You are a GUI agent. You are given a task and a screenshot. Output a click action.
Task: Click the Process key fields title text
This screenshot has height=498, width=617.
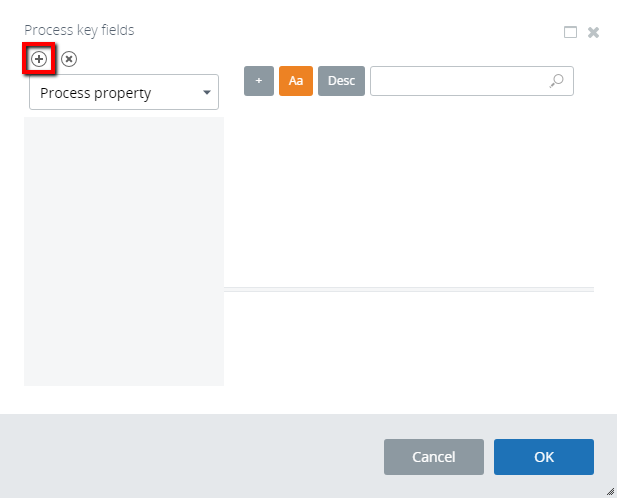(79, 30)
